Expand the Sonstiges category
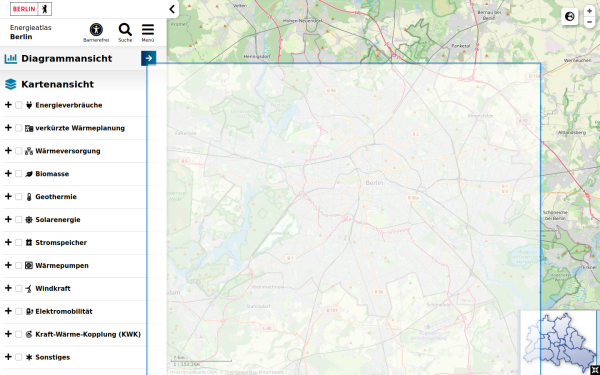This screenshot has height=375, width=600. 8,357
